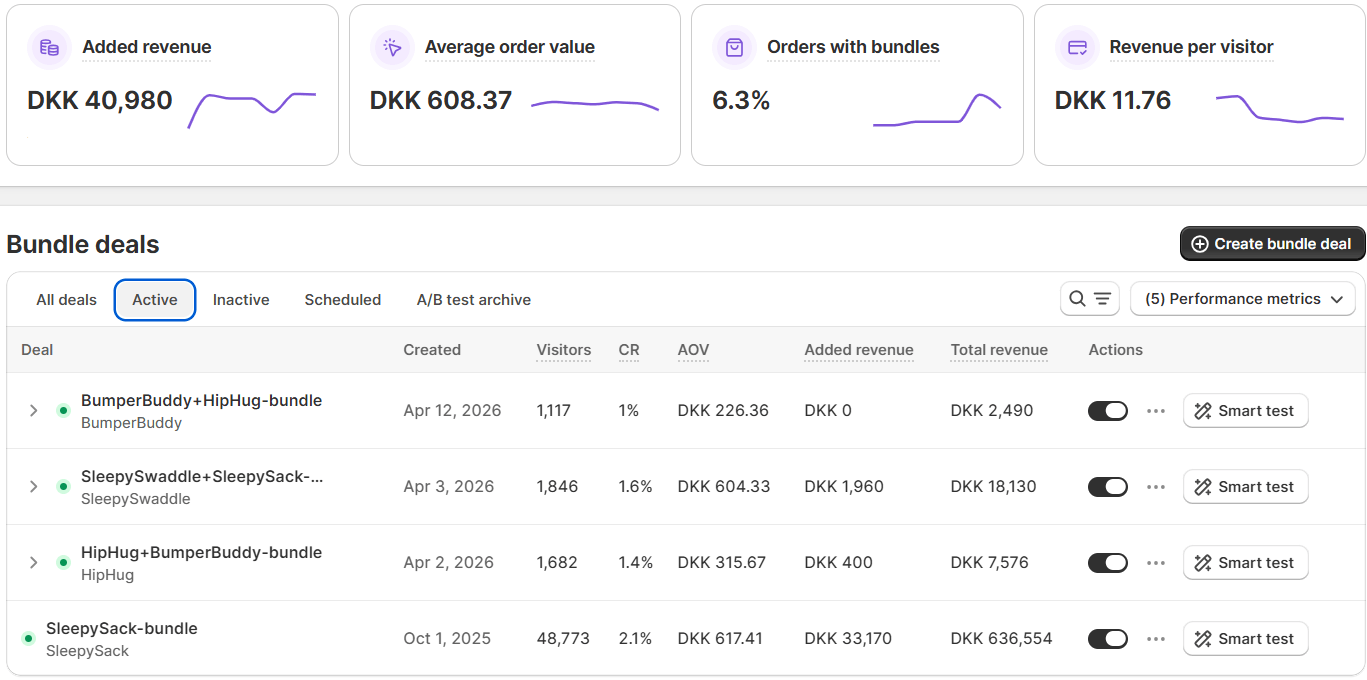Click the Oct 1, 2025 created date
This screenshot has height=680, width=1367.
click(447, 639)
